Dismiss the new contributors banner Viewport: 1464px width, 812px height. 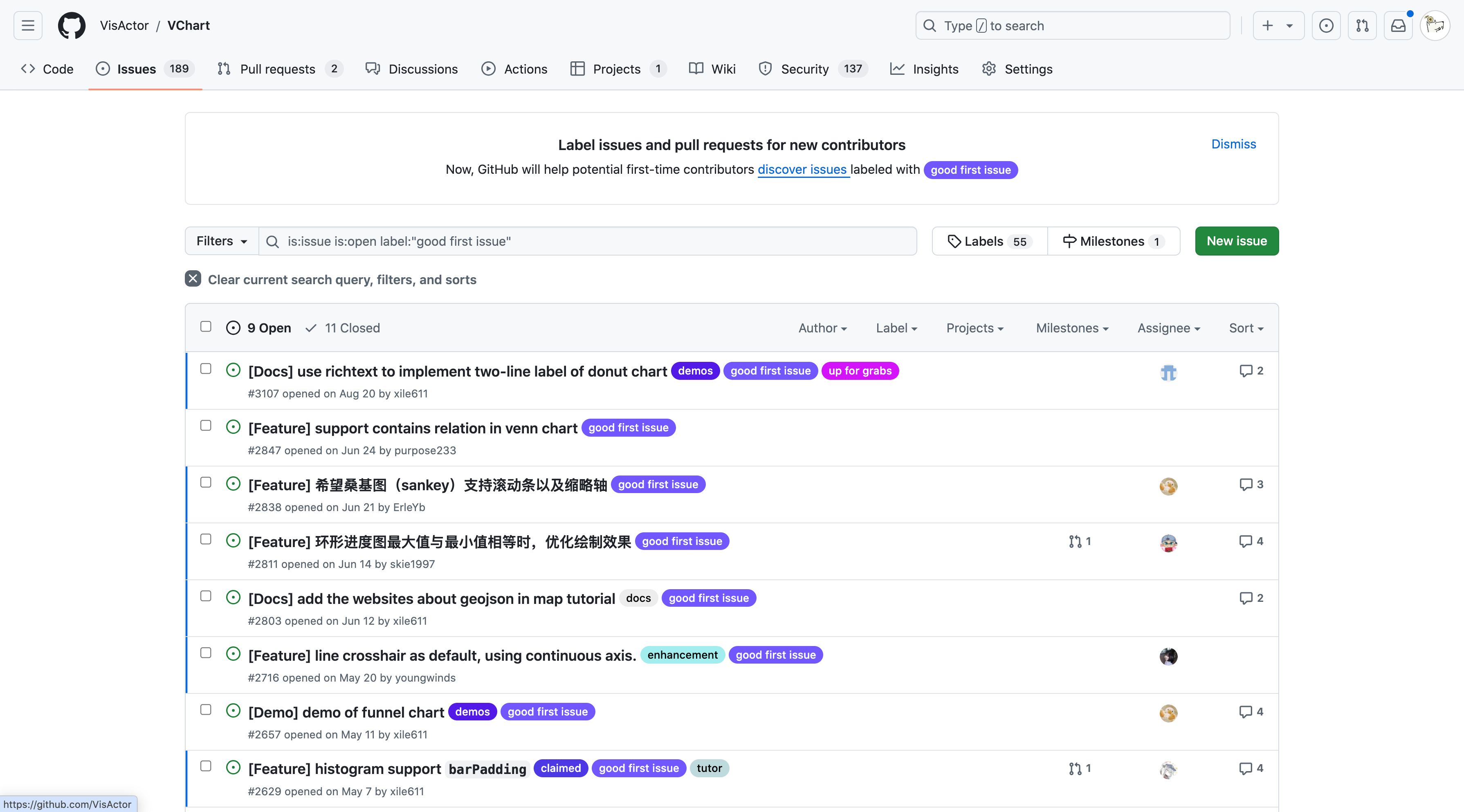[x=1233, y=144]
